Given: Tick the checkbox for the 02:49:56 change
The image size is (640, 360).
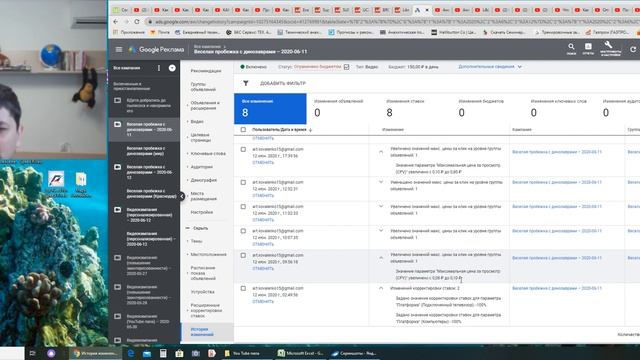Looking at the screenshot, I should click(243, 289).
